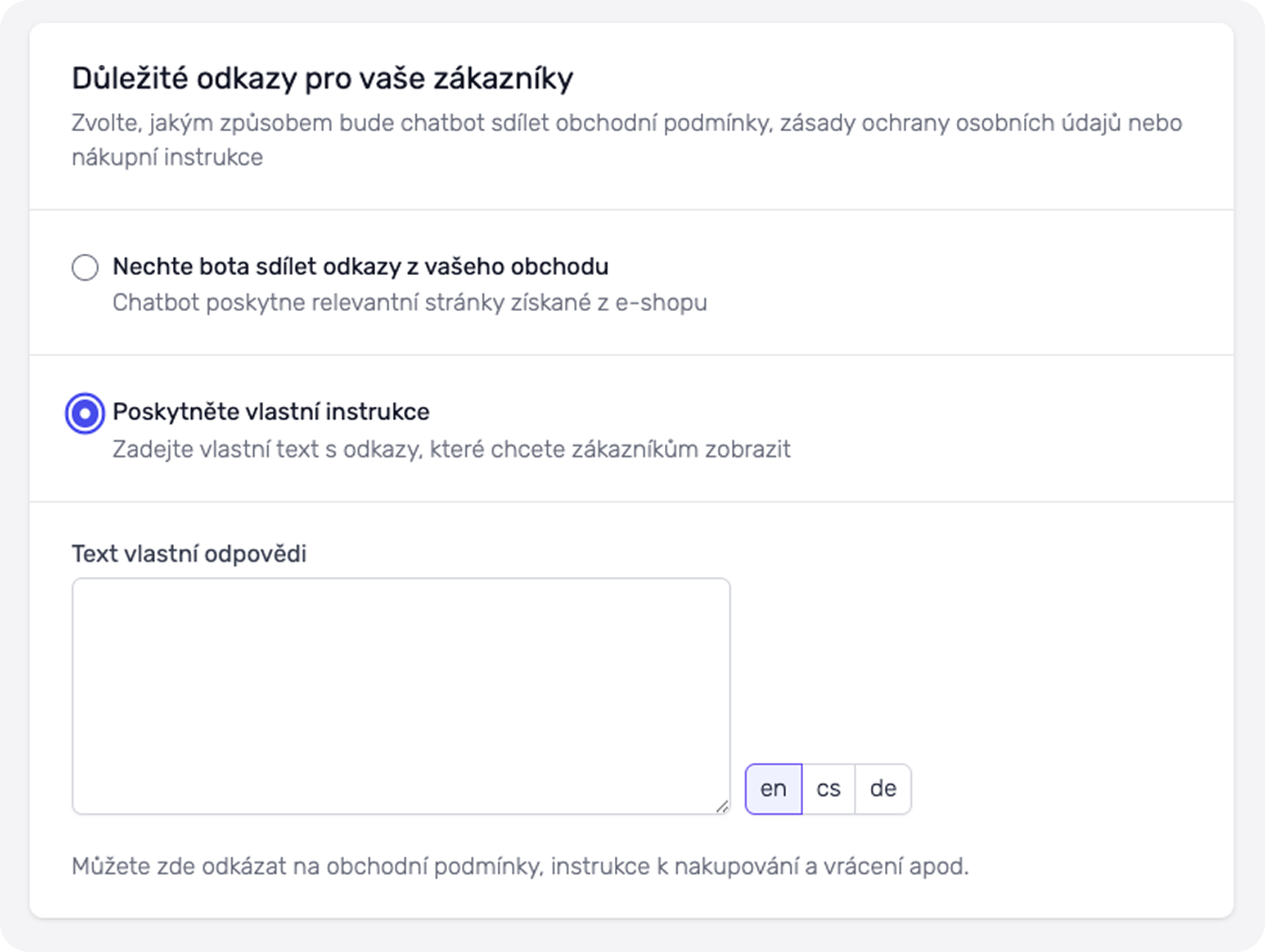The height and width of the screenshot is (952, 1265).
Task: Click the word 'e-shopu' in first option description
Action: [x=661, y=303]
